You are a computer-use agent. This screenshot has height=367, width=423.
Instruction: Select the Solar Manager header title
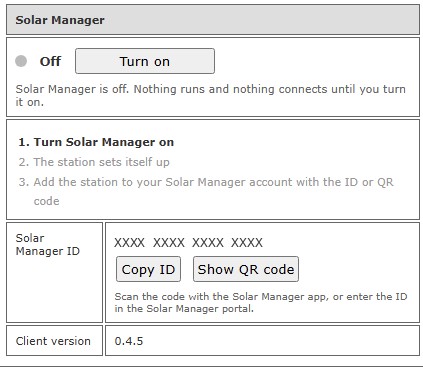click(60, 20)
